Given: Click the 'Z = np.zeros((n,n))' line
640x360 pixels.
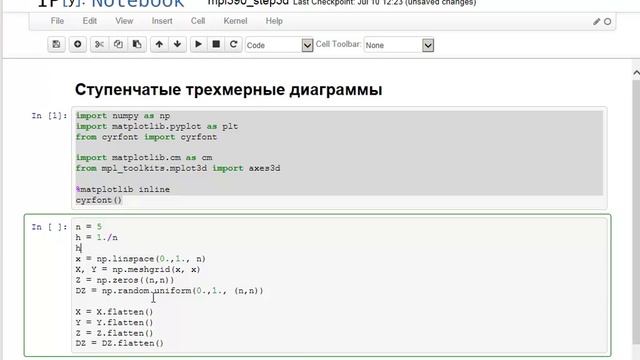Looking at the screenshot, I should [x=125, y=280].
